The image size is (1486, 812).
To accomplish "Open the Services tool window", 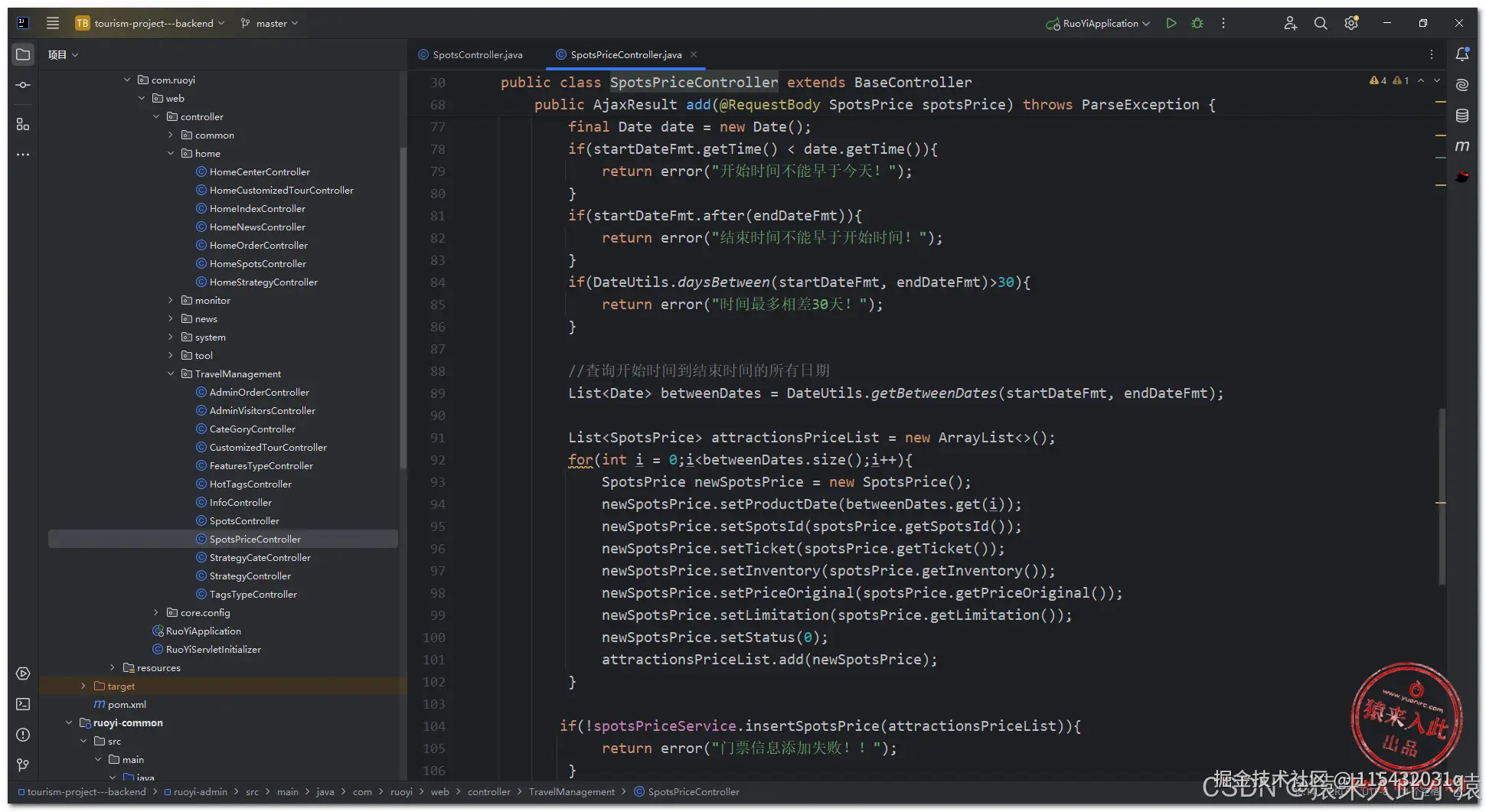I will pyautogui.click(x=23, y=673).
